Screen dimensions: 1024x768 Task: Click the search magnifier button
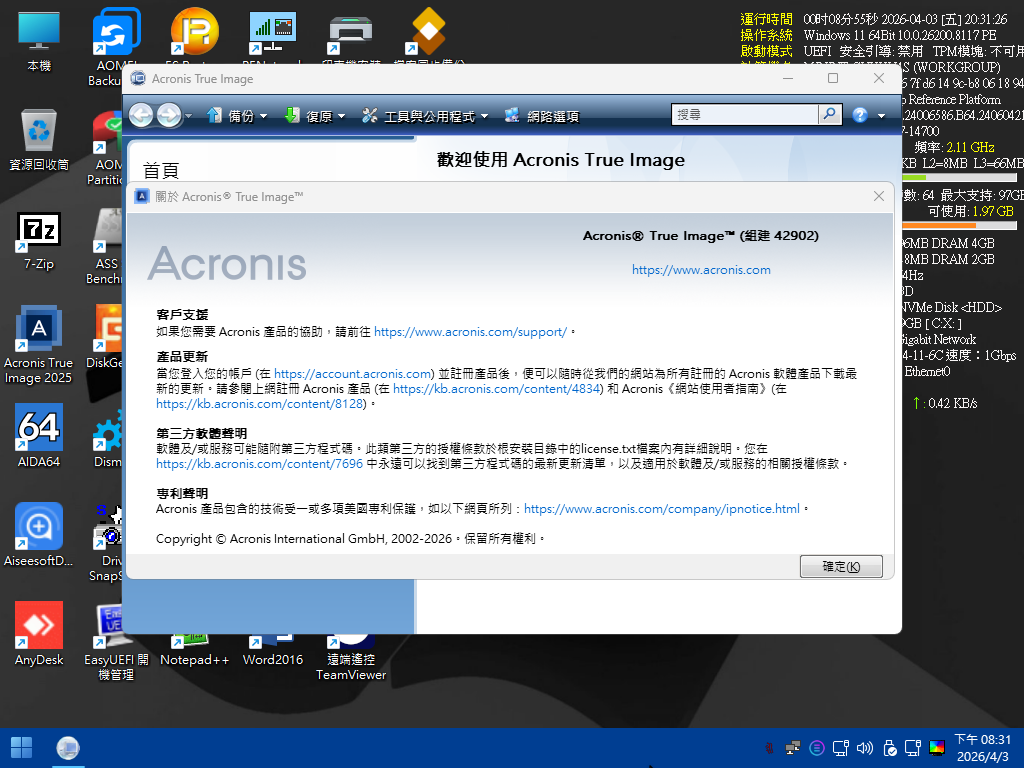point(830,115)
